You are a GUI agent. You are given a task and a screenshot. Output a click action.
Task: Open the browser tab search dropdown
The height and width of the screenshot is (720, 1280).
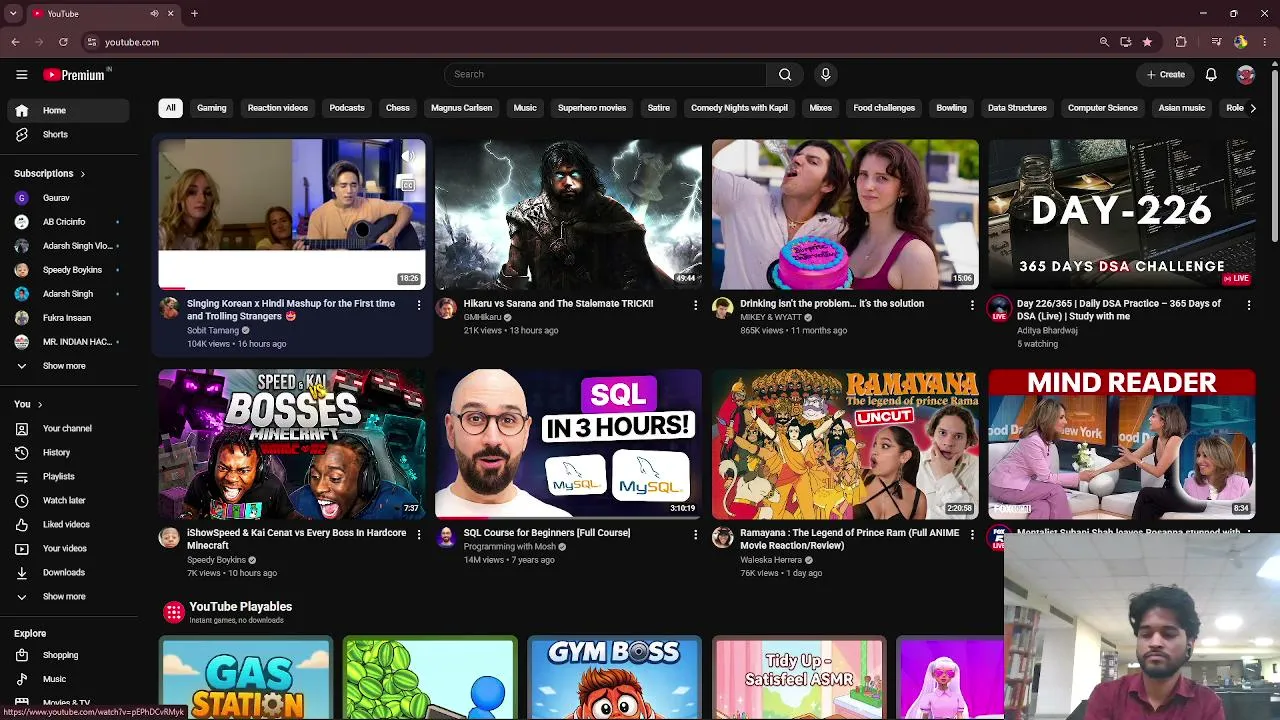pos(14,14)
